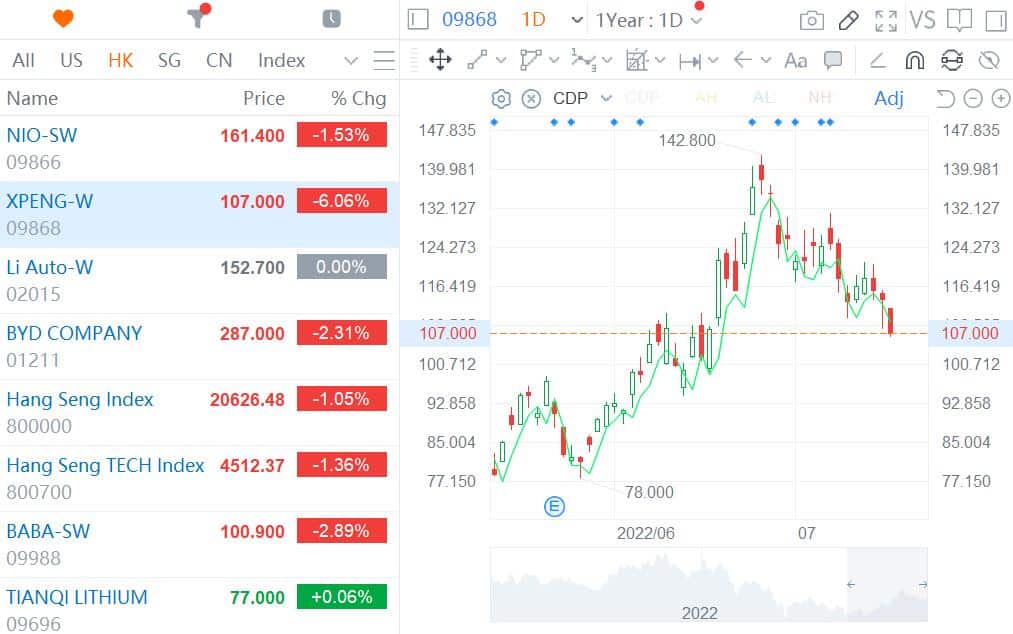
Task: Enter full screen chart mode
Action: 886,21
